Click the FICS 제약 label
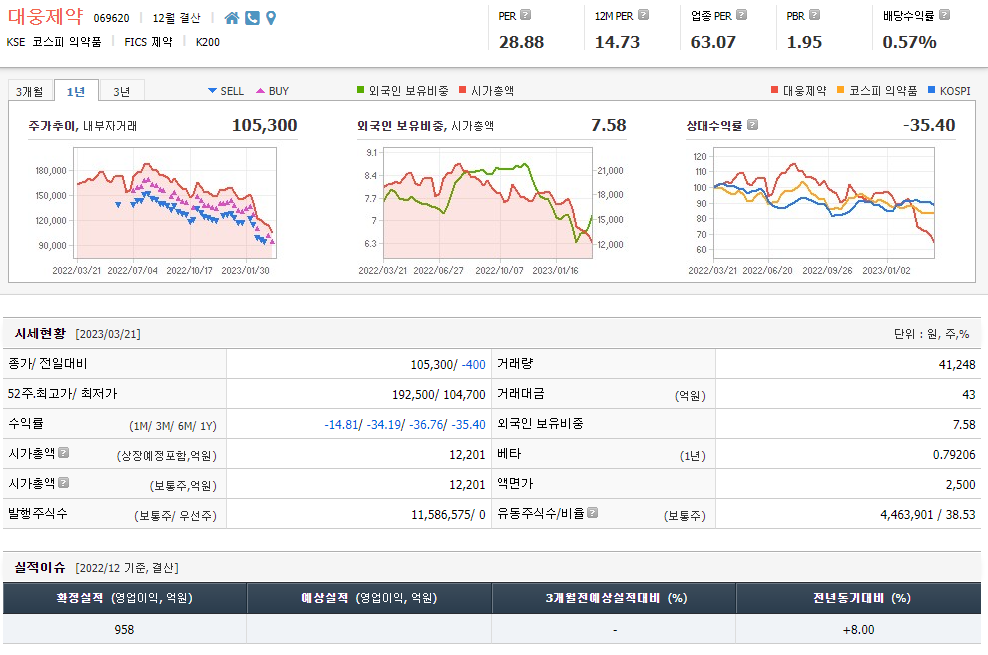This screenshot has width=988, height=655. click(x=148, y=42)
